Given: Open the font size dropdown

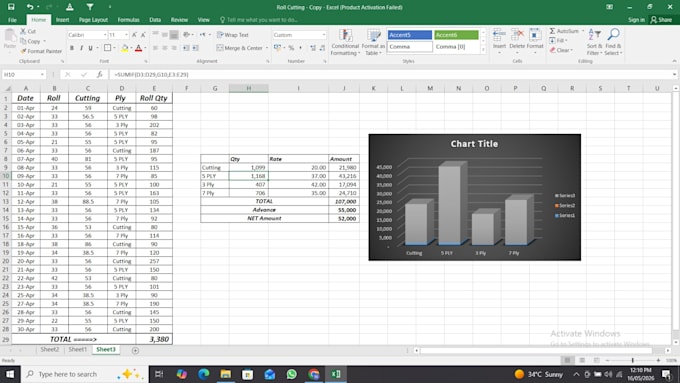Looking at the screenshot, I should click(127, 35).
